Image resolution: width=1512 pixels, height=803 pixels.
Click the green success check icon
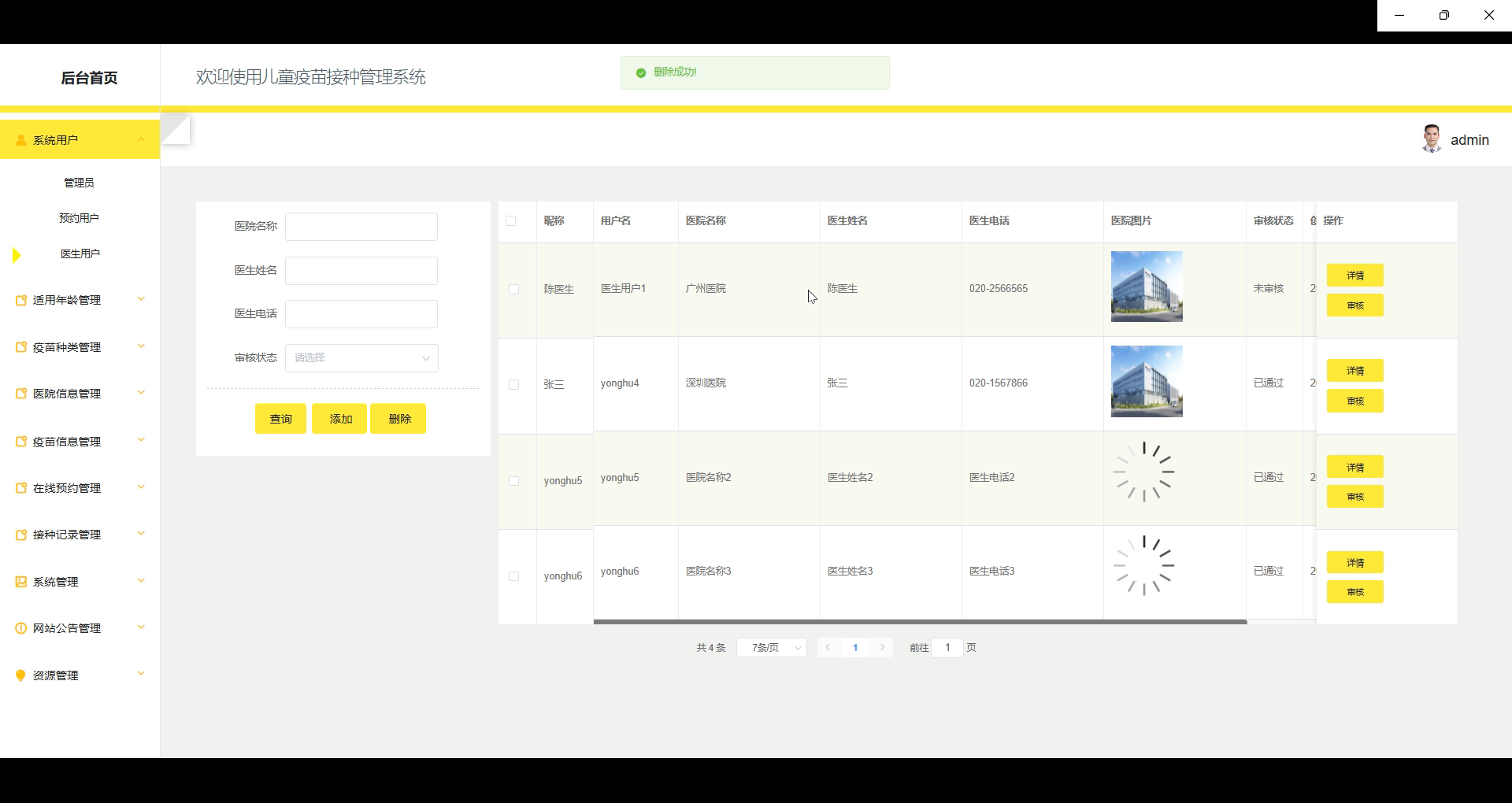click(641, 72)
